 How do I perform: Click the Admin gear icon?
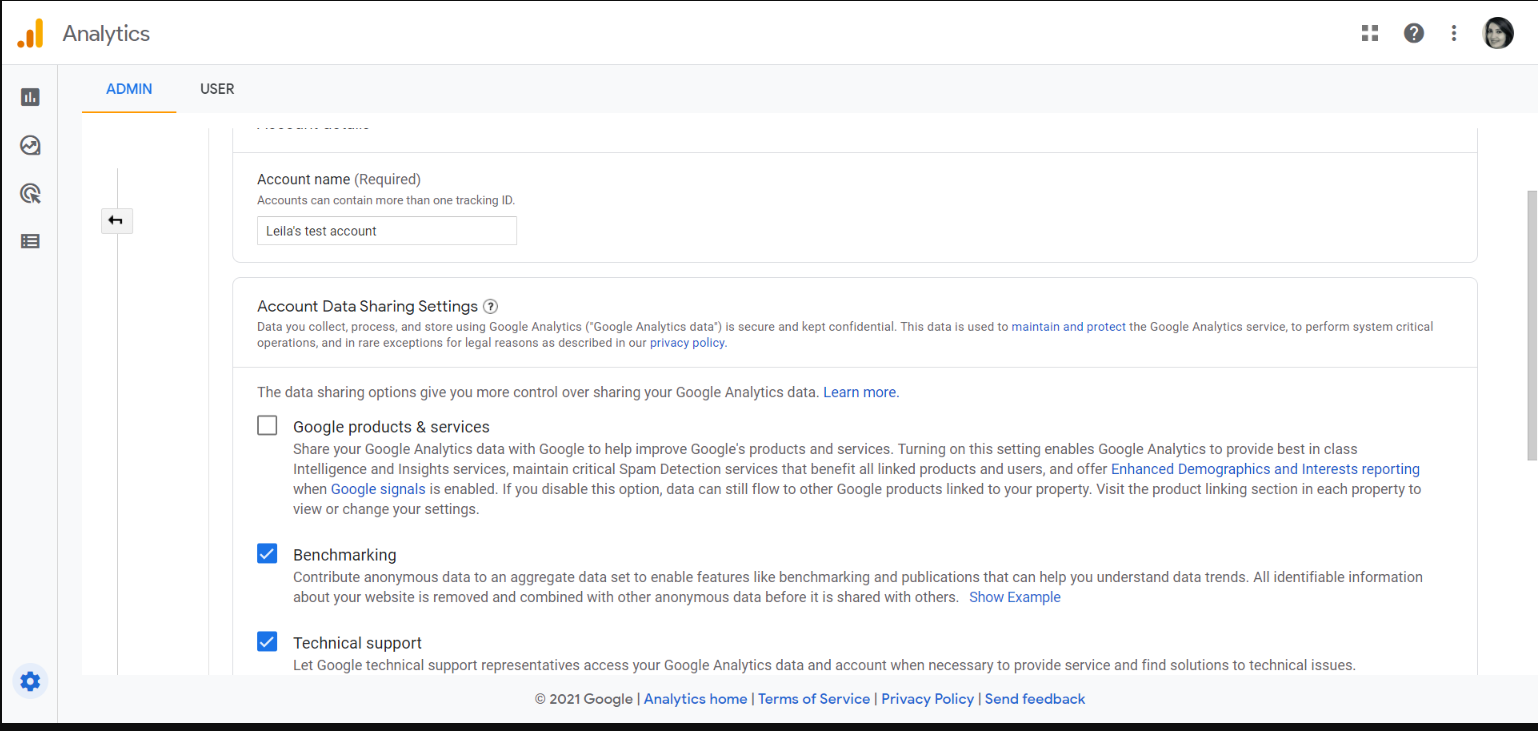30,682
